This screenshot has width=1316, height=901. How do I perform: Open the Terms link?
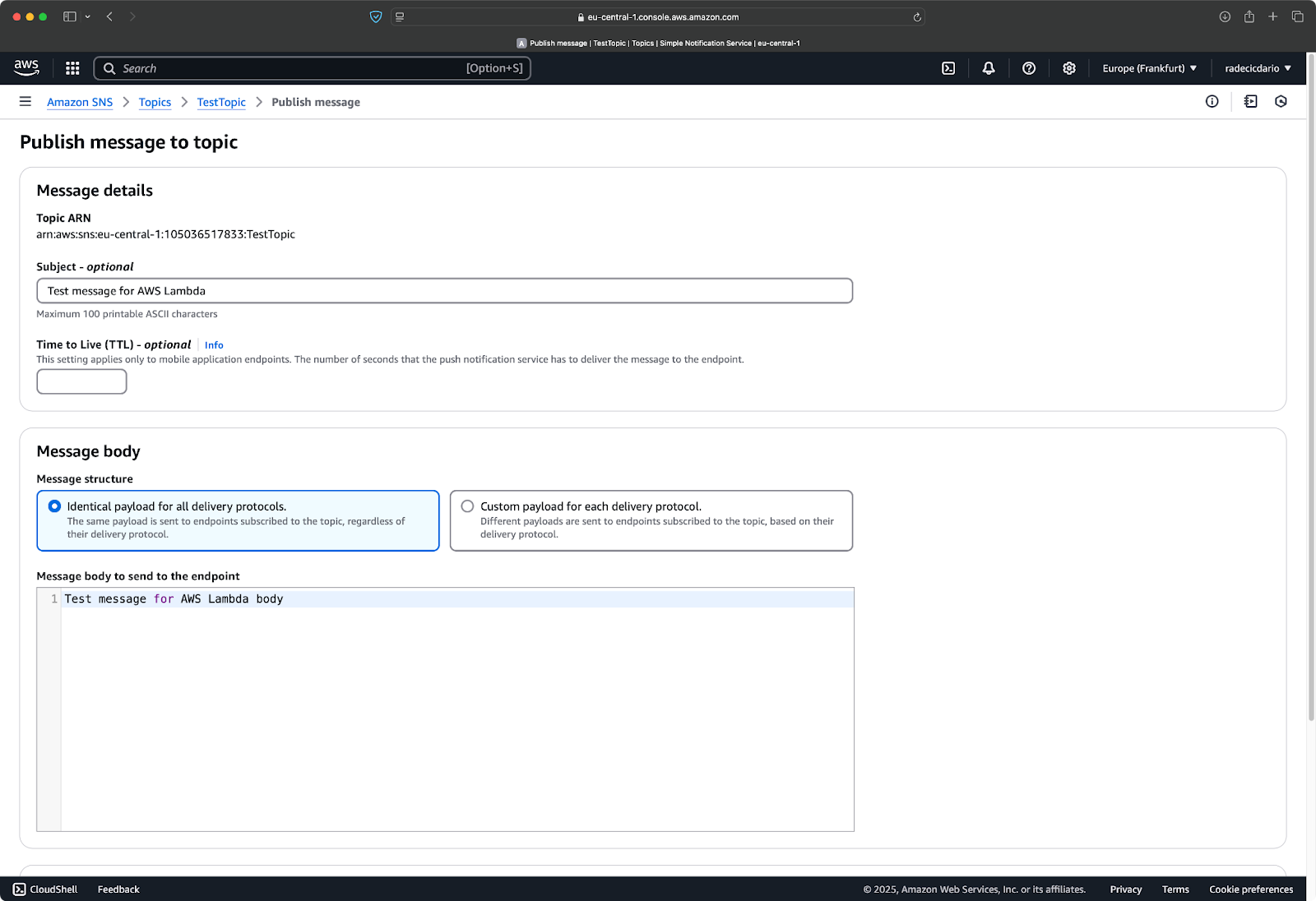[1175, 889]
